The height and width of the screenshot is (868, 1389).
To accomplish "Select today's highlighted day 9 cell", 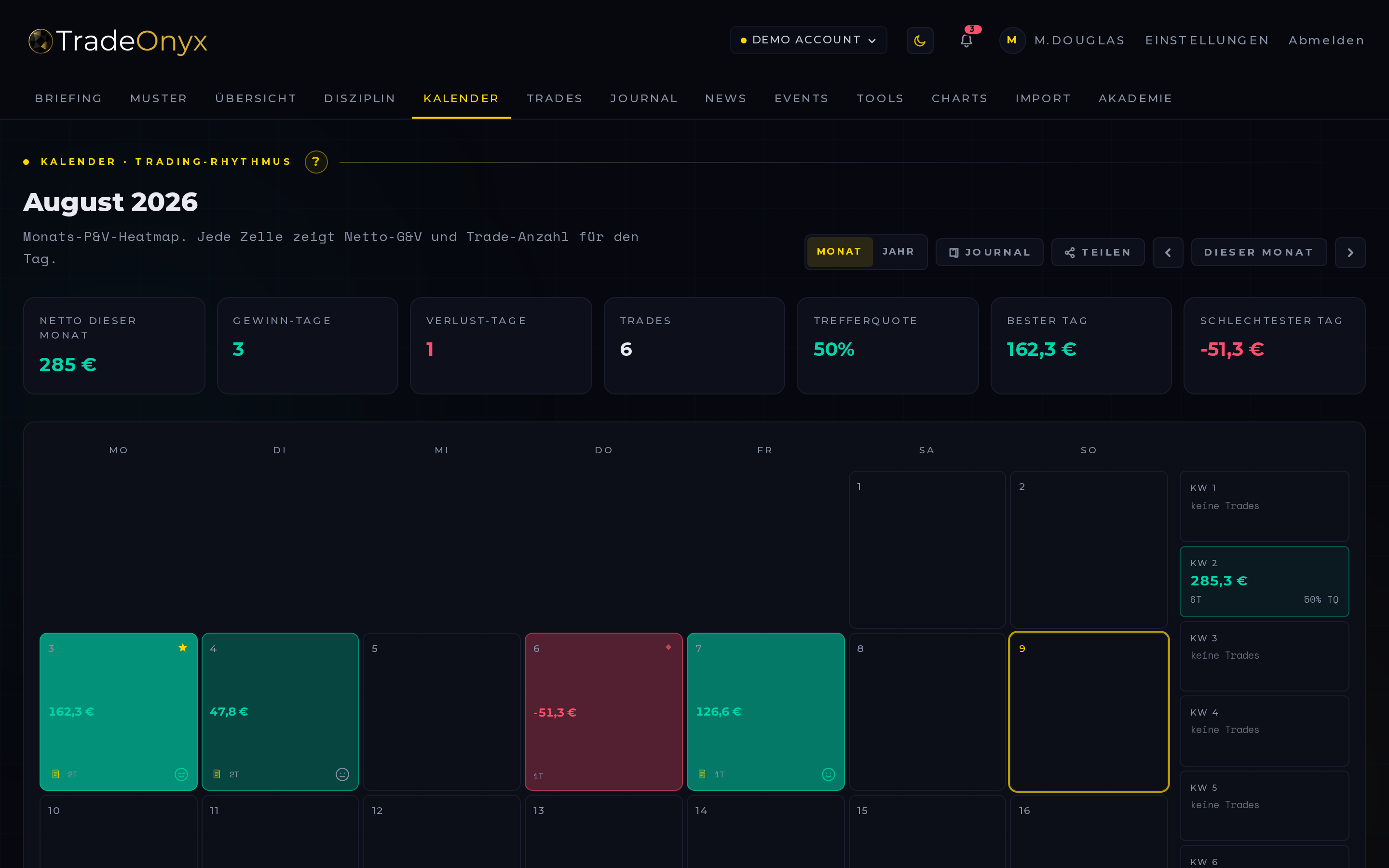I will (x=1089, y=711).
